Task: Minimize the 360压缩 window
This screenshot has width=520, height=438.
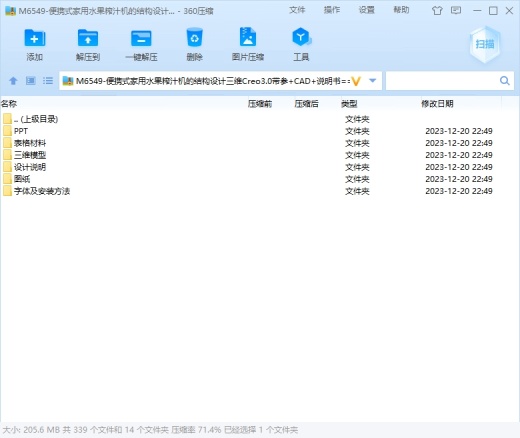Action: point(477,11)
